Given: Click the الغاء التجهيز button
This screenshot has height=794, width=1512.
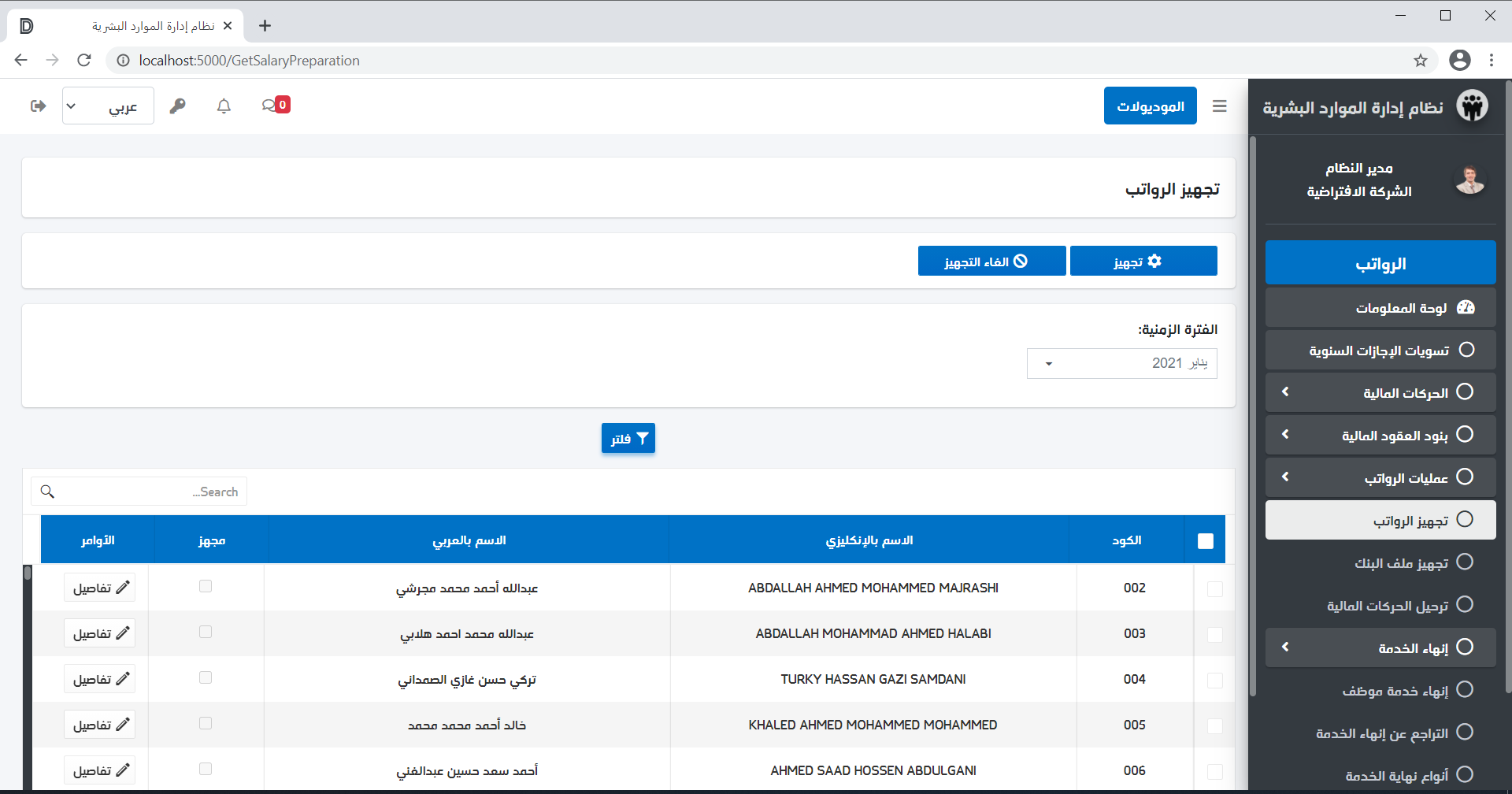Looking at the screenshot, I should (991, 262).
